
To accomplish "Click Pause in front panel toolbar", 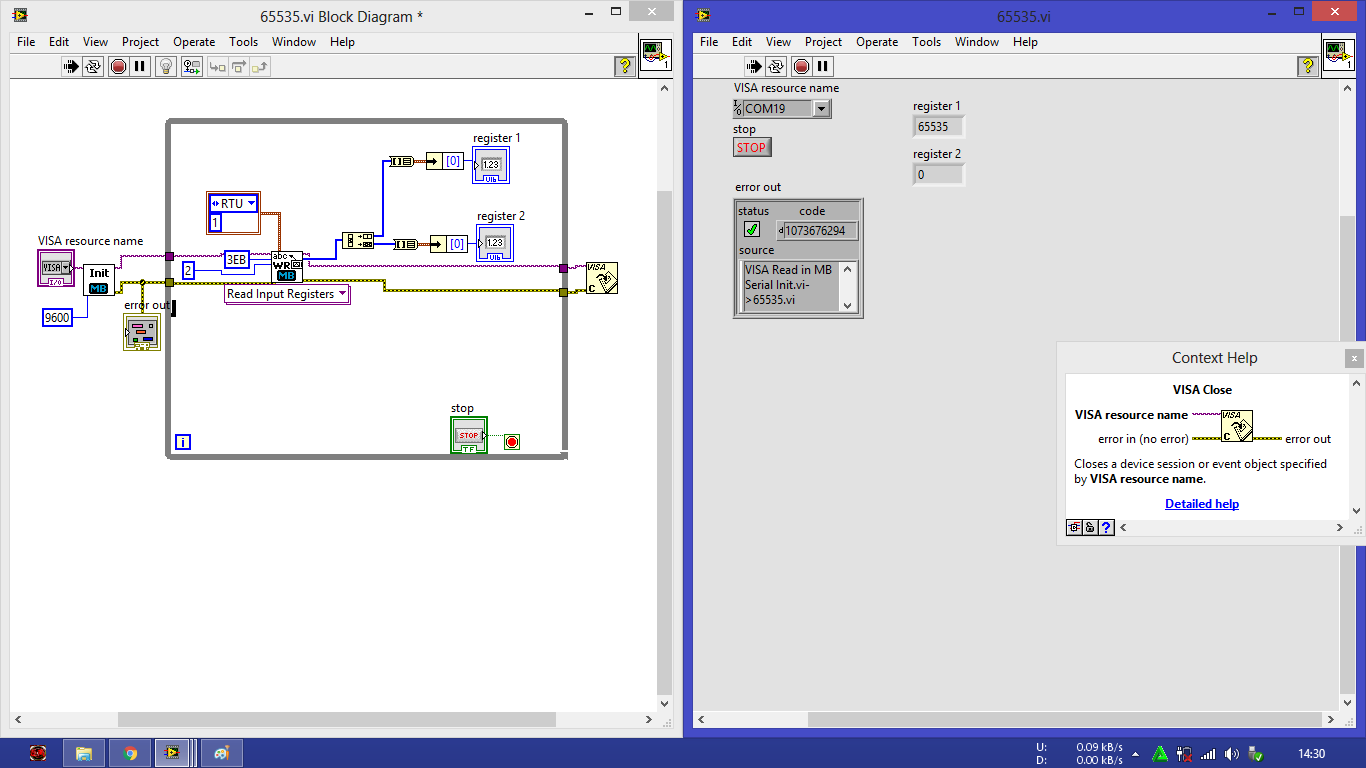I will point(823,67).
